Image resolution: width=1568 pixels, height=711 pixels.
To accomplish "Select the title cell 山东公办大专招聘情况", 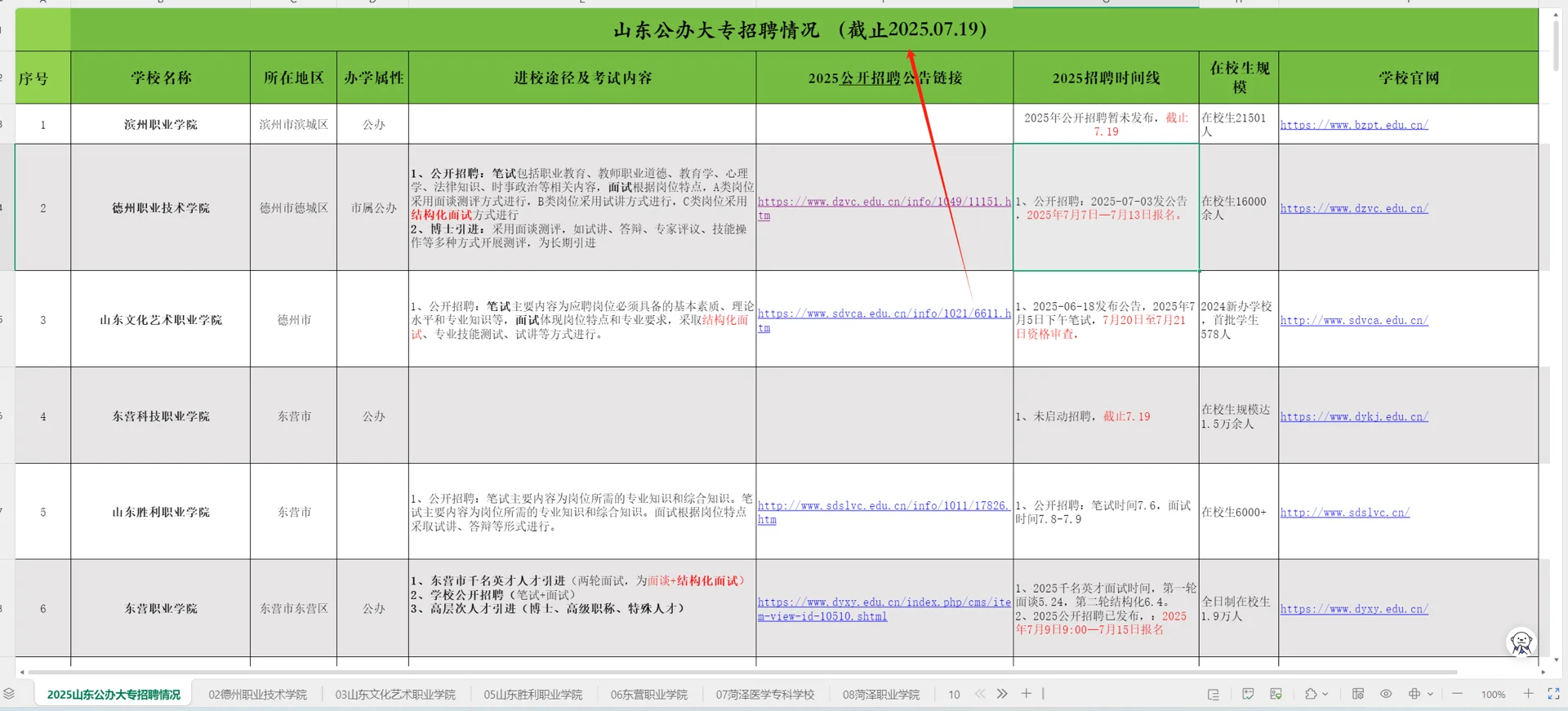I will [x=804, y=30].
